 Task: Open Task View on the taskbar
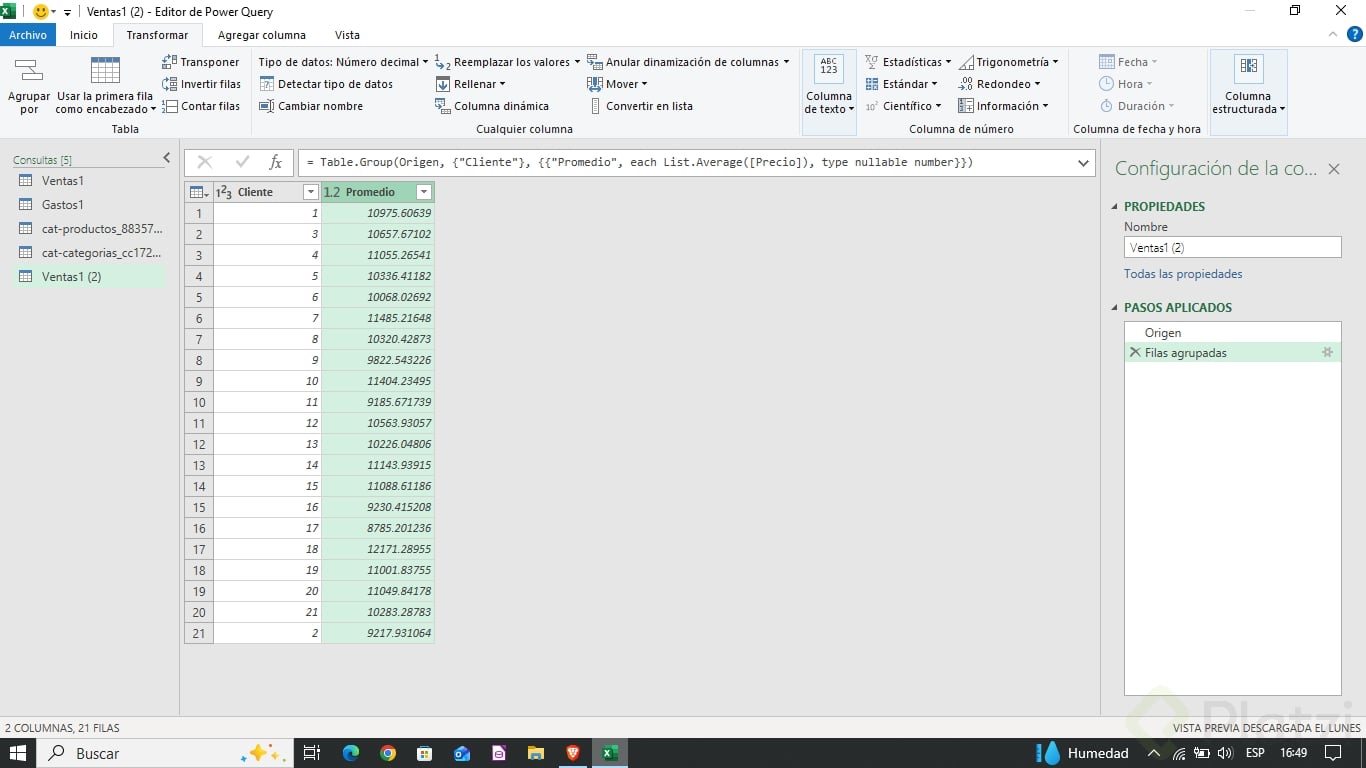(311, 753)
